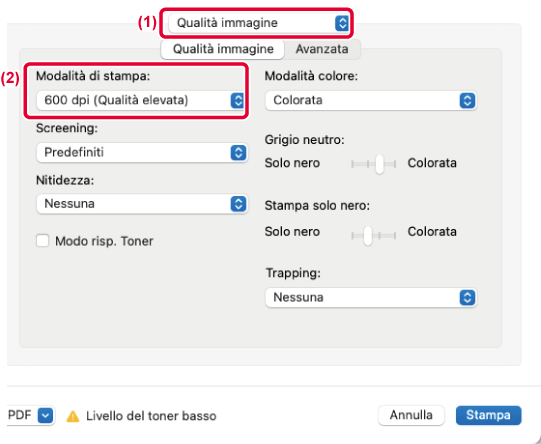Click the arrows icon of Trapping menu
This screenshot has width=541, height=444.
[x=467, y=297]
